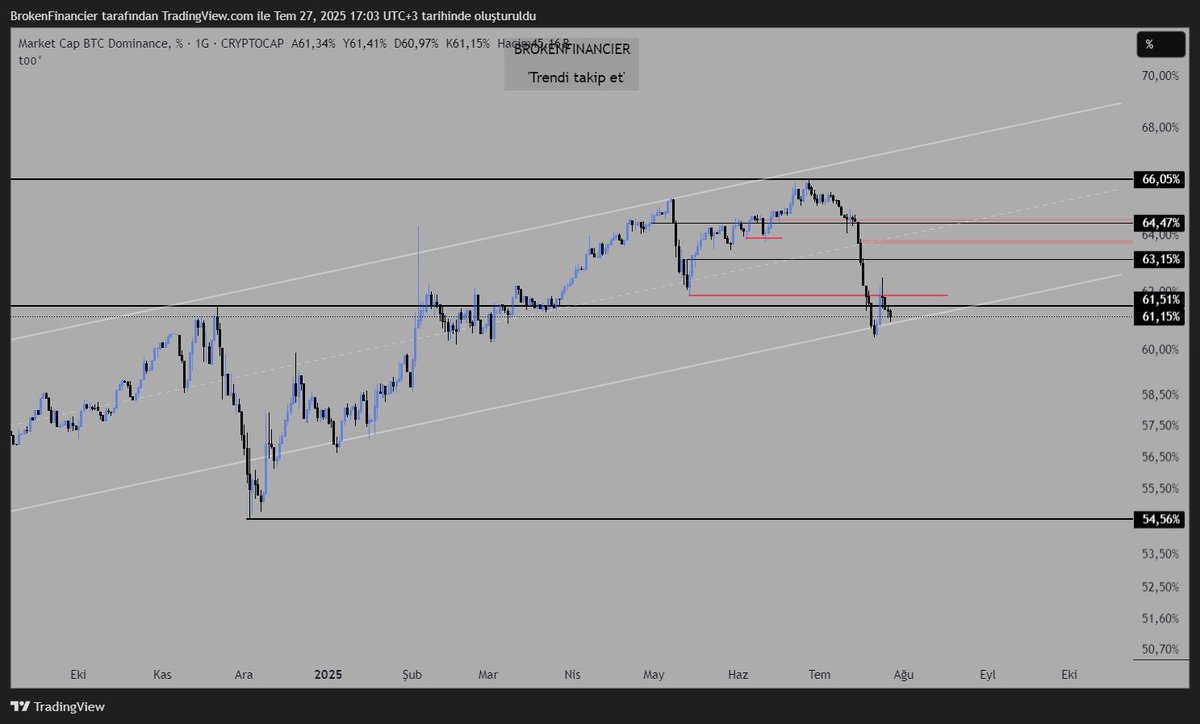
Task: Click the Ara month label
Action: coord(243,675)
